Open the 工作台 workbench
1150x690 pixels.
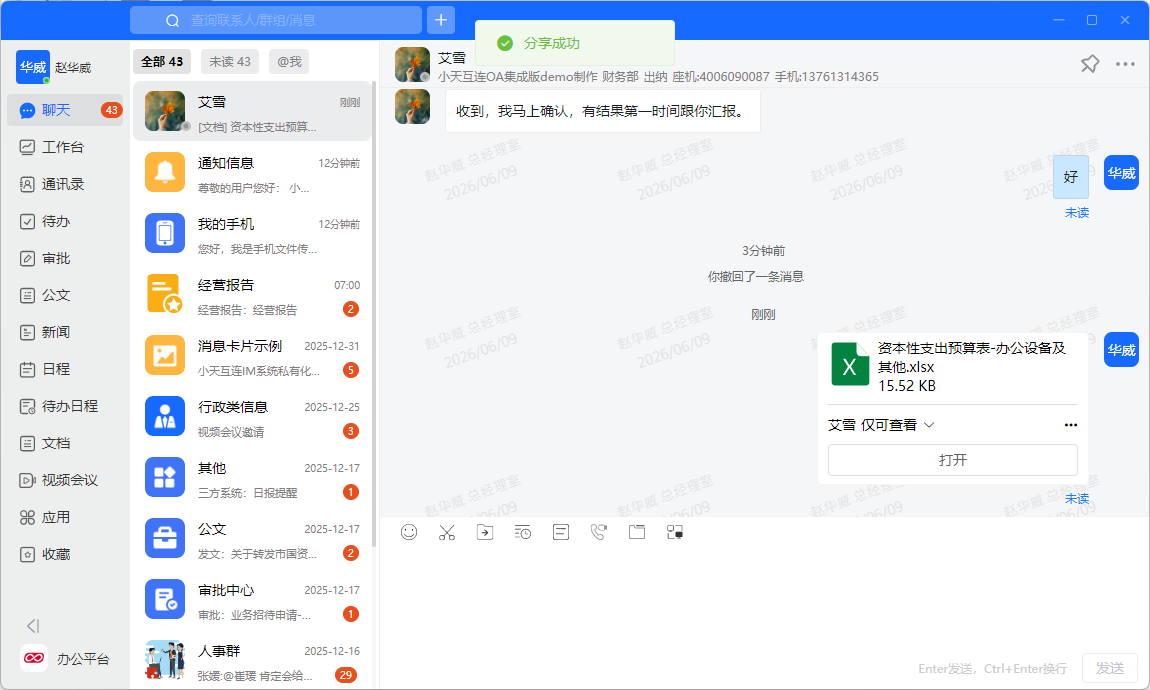[x=65, y=147]
